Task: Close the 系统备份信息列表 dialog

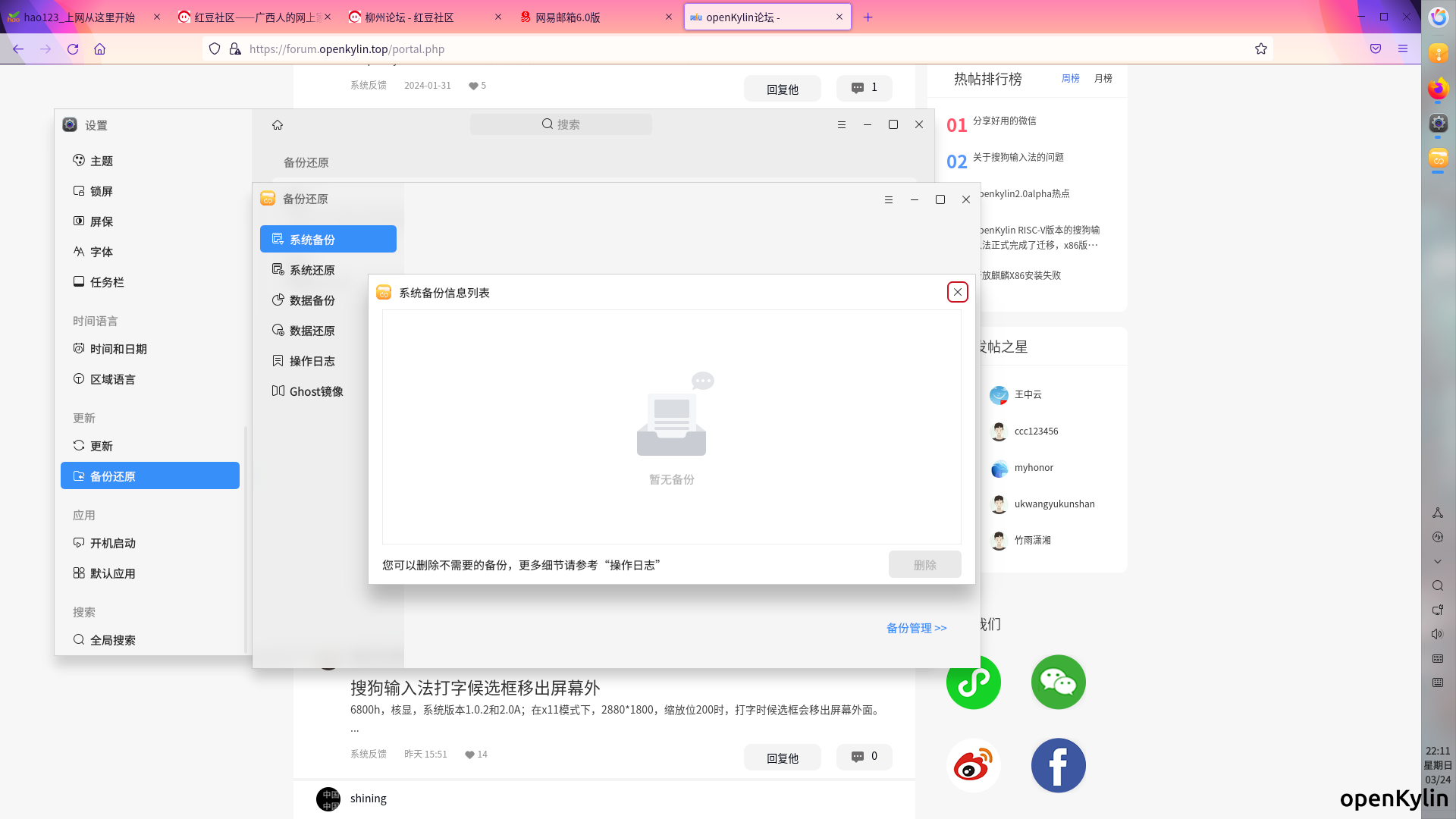Action: [x=957, y=293]
